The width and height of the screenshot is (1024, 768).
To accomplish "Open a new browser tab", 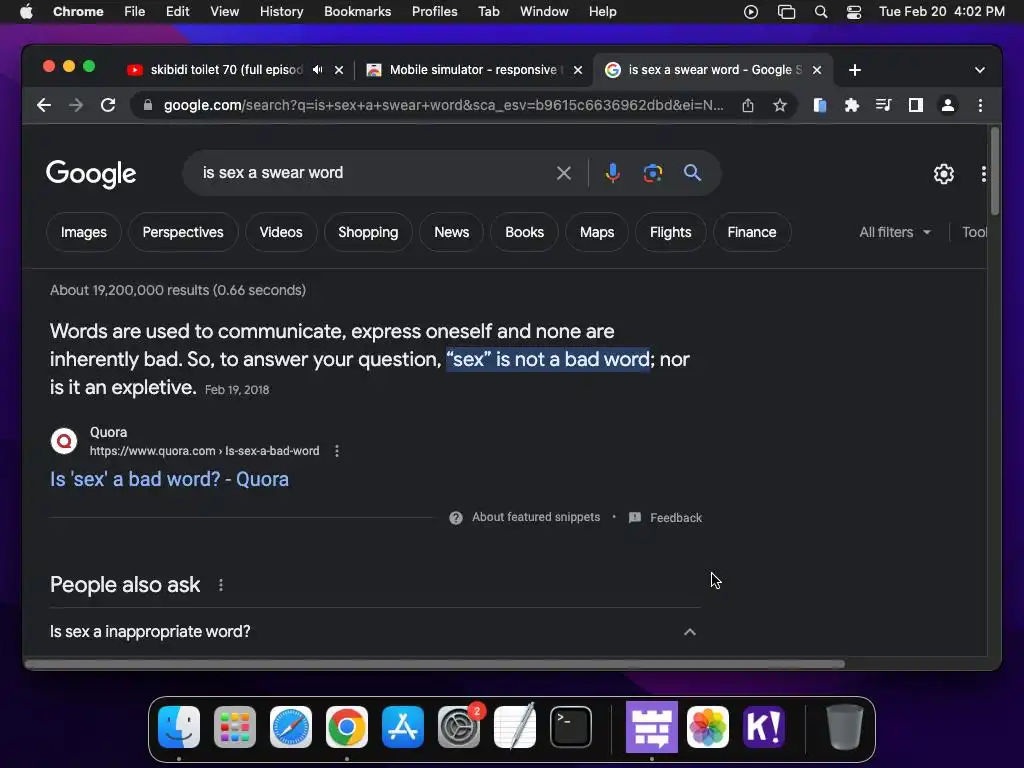I will 855,70.
